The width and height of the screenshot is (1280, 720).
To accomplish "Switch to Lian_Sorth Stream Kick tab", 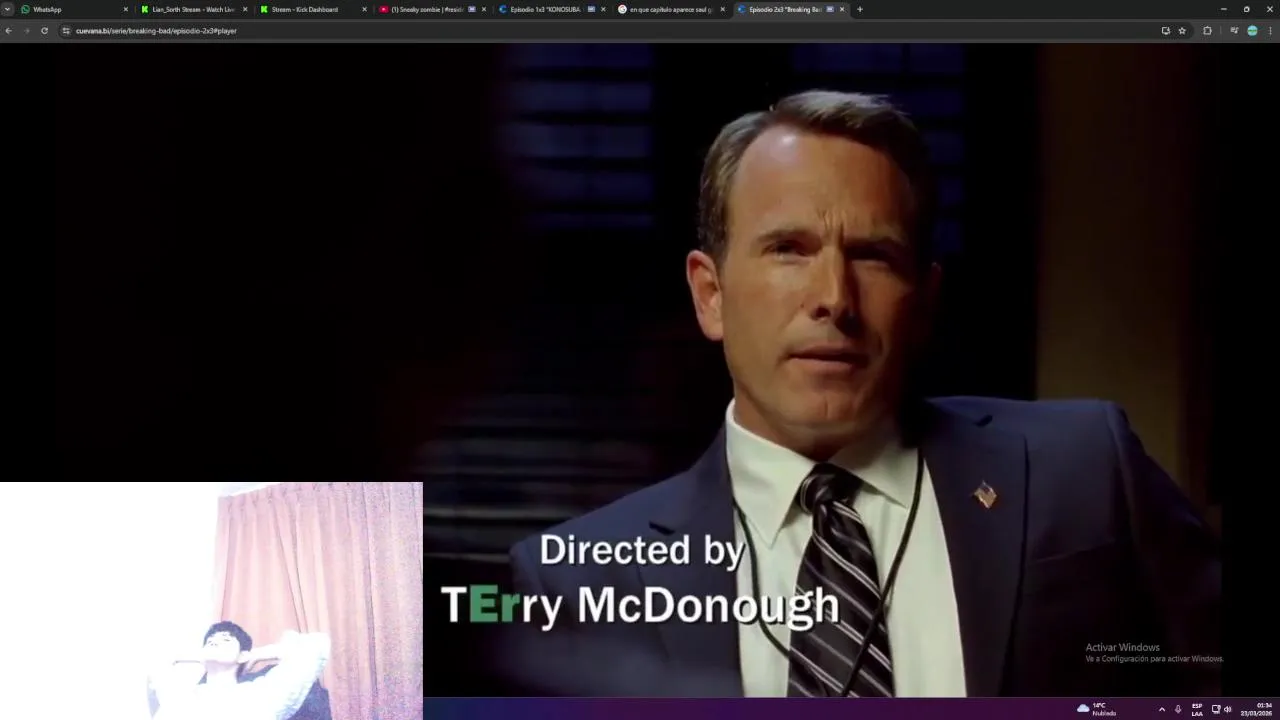I will tap(194, 9).
